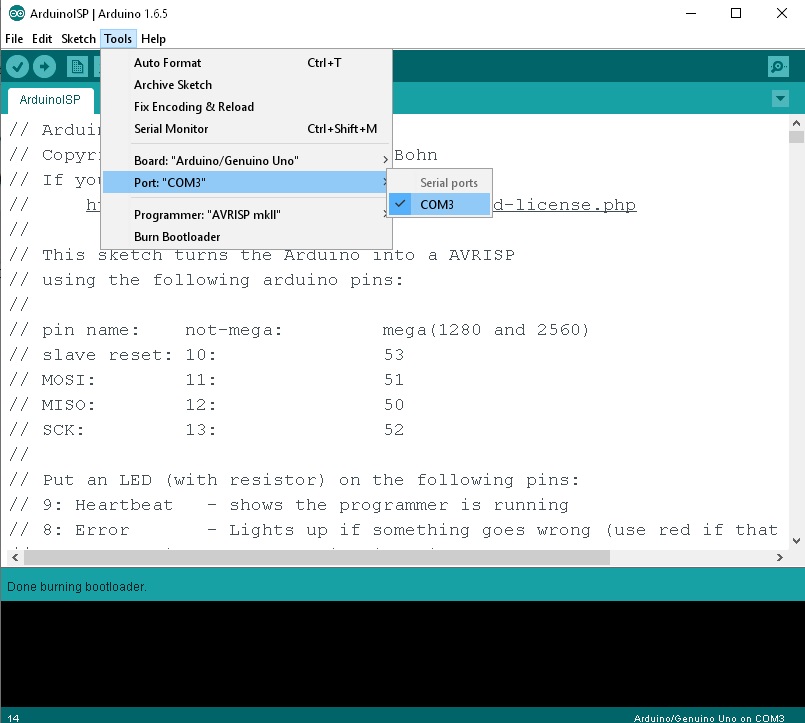Open Serial Monitor from Tools menu
Viewport: 805px width, 723px height.
pos(246,129)
